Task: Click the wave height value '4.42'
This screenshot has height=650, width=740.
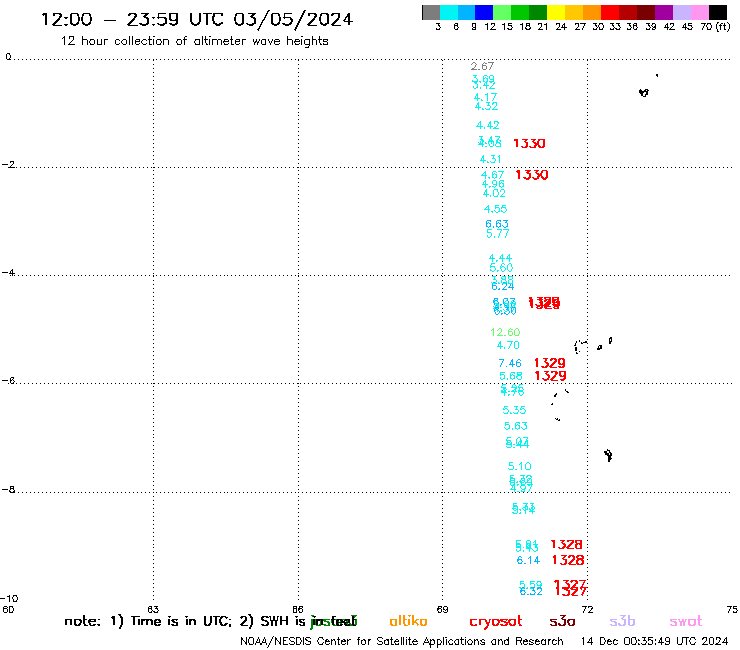Action: pos(488,125)
